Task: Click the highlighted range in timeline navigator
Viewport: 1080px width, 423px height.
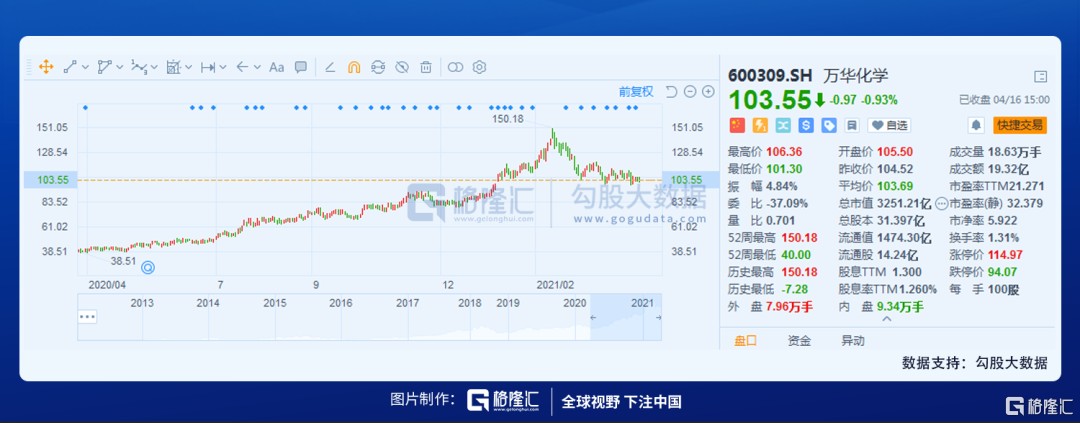Action: 626,317
